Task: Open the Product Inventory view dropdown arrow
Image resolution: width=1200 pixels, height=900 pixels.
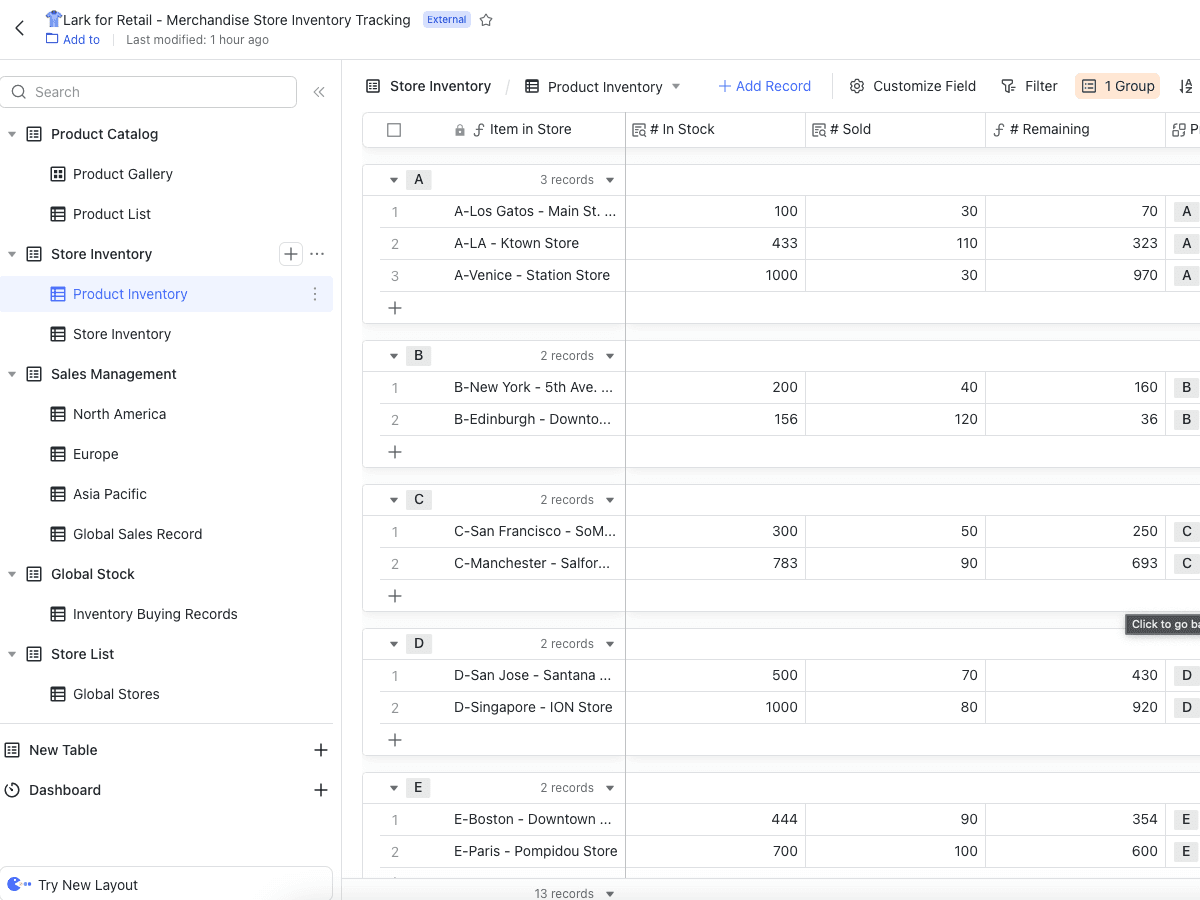Action: click(x=676, y=87)
